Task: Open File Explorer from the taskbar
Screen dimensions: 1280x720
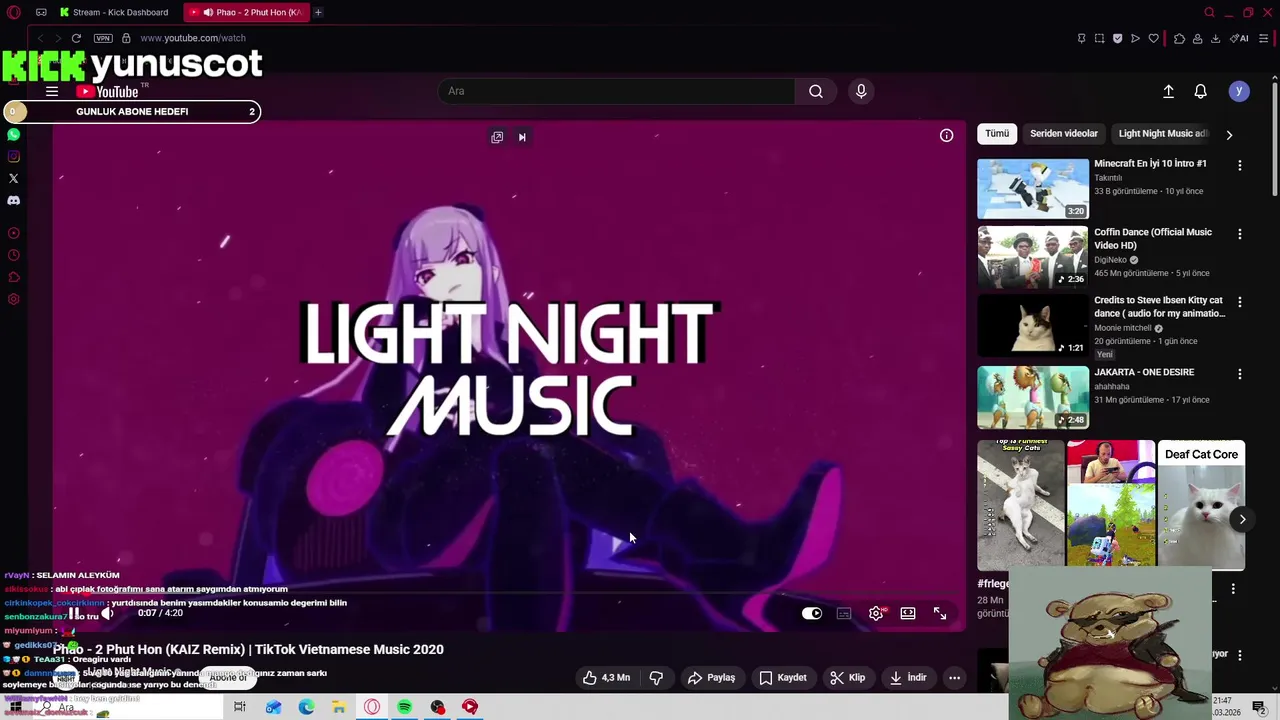Action: click(x=339, y=707)
